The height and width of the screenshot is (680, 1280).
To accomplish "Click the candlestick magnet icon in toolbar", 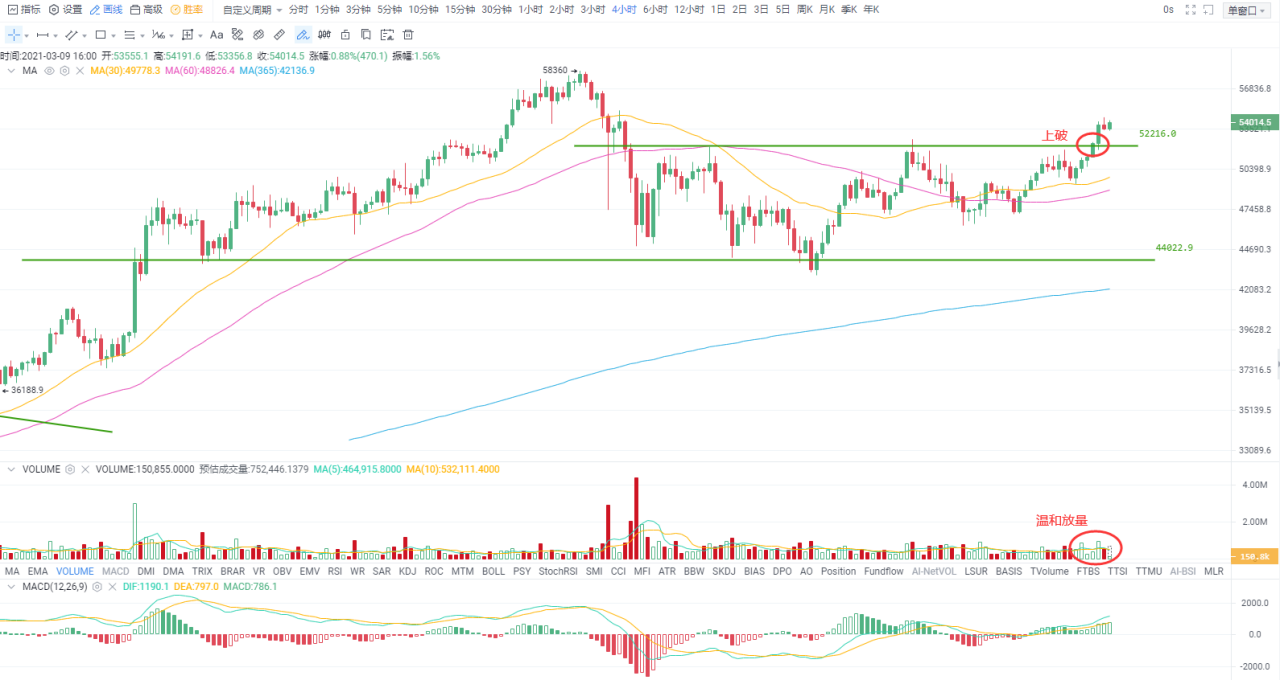I will pos(324,35).
